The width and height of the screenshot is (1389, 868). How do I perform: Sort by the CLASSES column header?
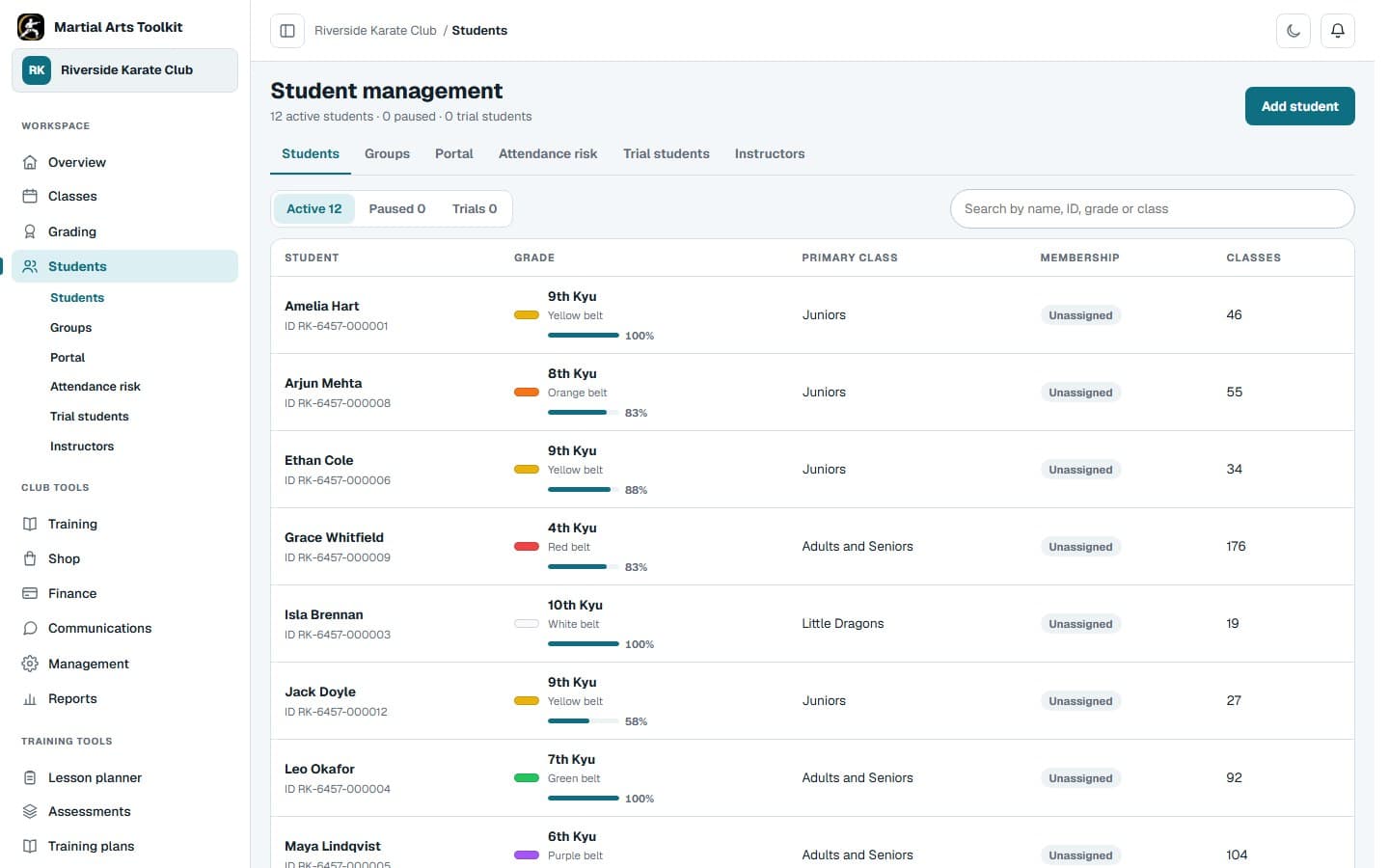click(1253, 258)
